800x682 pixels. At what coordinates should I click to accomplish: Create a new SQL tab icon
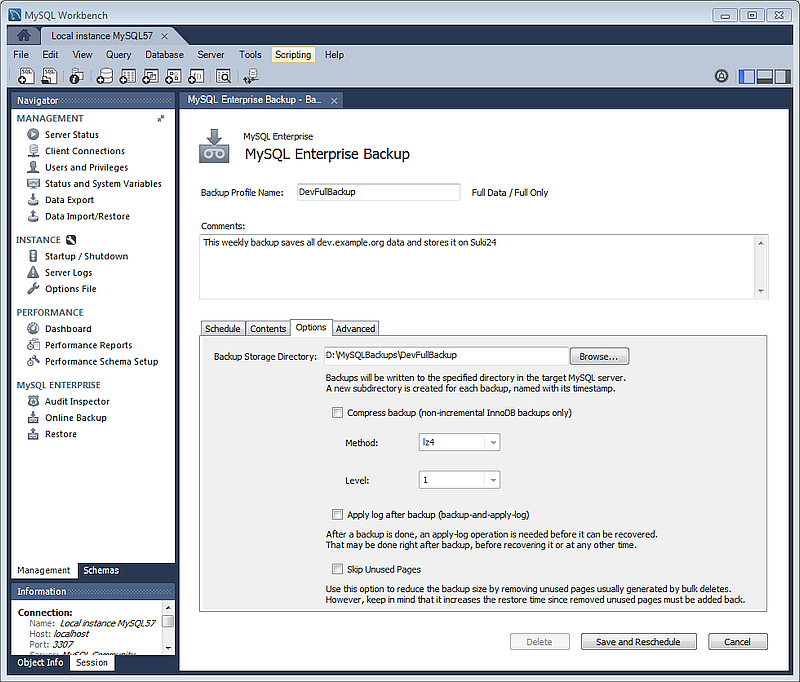coord(26,76)
